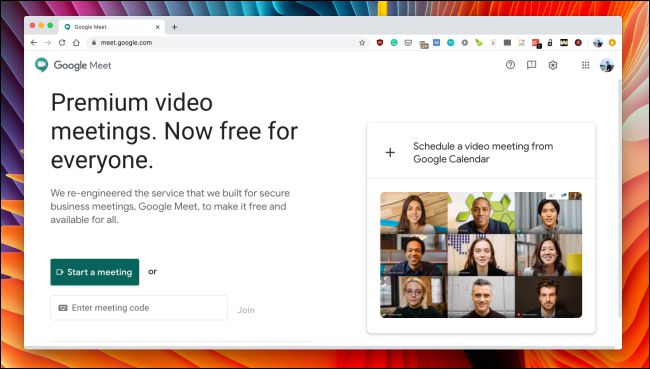Screen dimensions: 650x369
Task: Bookmark this page with the star icon
Action: (362, 43)
